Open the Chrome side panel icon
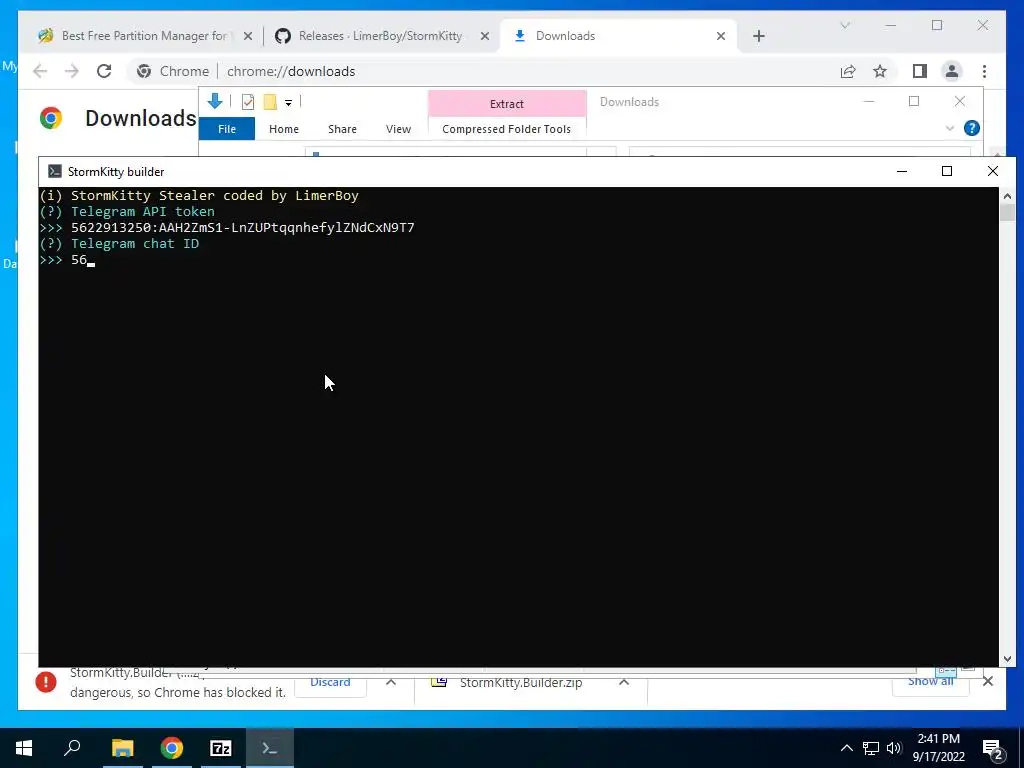The image size is (1024, 768). pyautogui.click(x=920, y=71)
